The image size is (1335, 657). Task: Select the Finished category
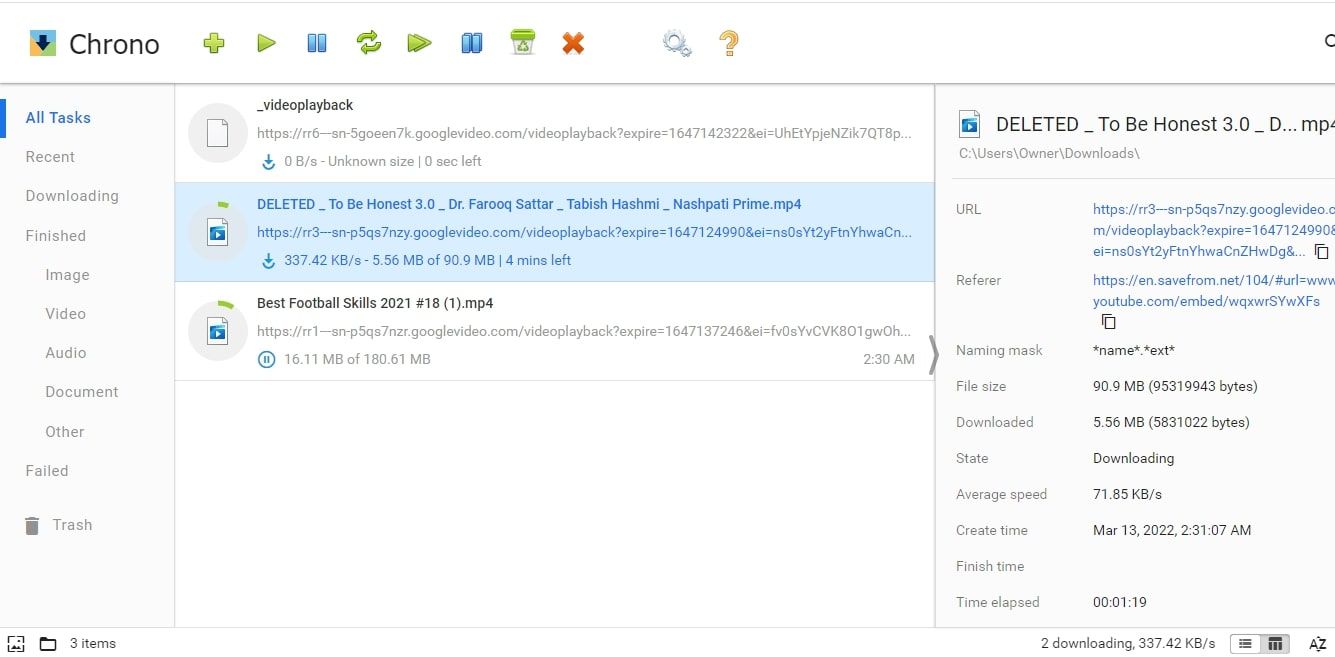click(x=56, y=236)
